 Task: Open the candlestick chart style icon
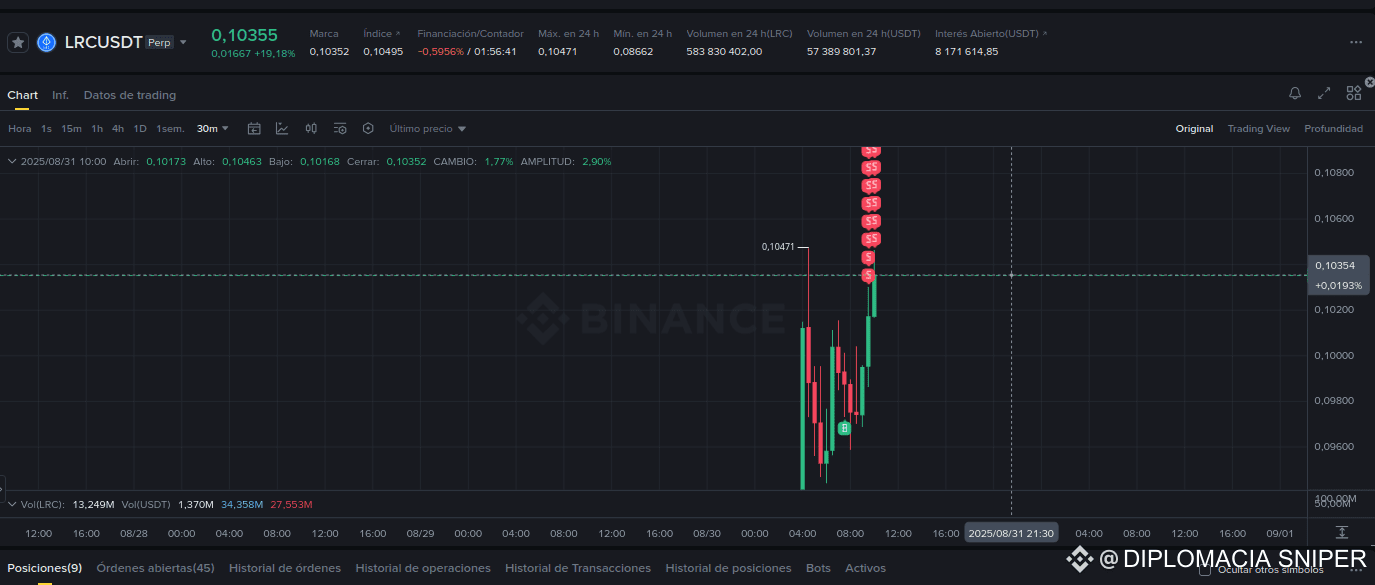(x=311, y=128)
